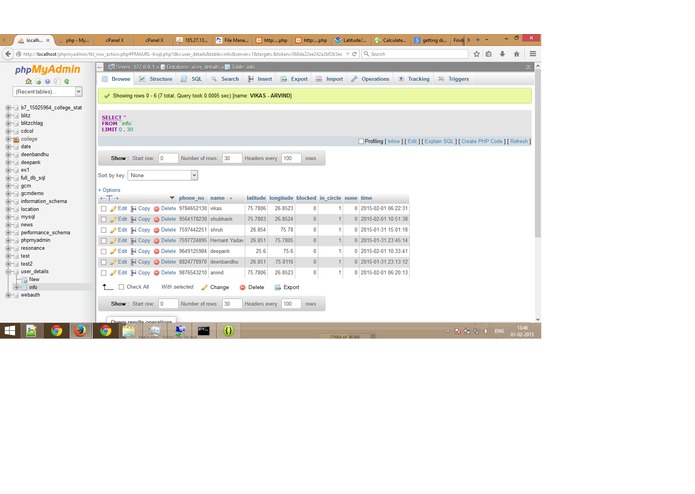Image resolution: width=695 pixels, height=494 pixels.
Task: Click the top Start row input field
Action: 168,158
